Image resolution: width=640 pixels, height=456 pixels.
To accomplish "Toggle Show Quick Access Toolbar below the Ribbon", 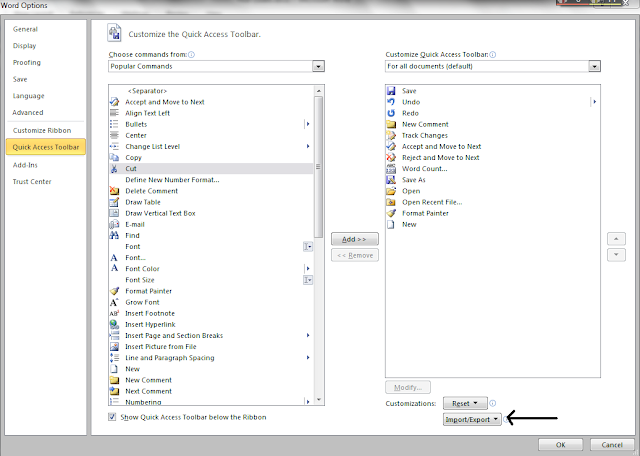I will [x=112, y=417].
